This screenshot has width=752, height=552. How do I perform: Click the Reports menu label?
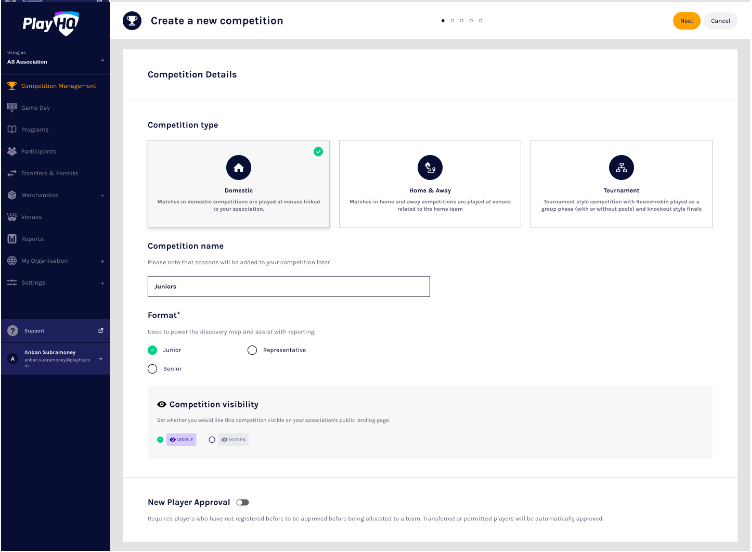coord(32,239)
